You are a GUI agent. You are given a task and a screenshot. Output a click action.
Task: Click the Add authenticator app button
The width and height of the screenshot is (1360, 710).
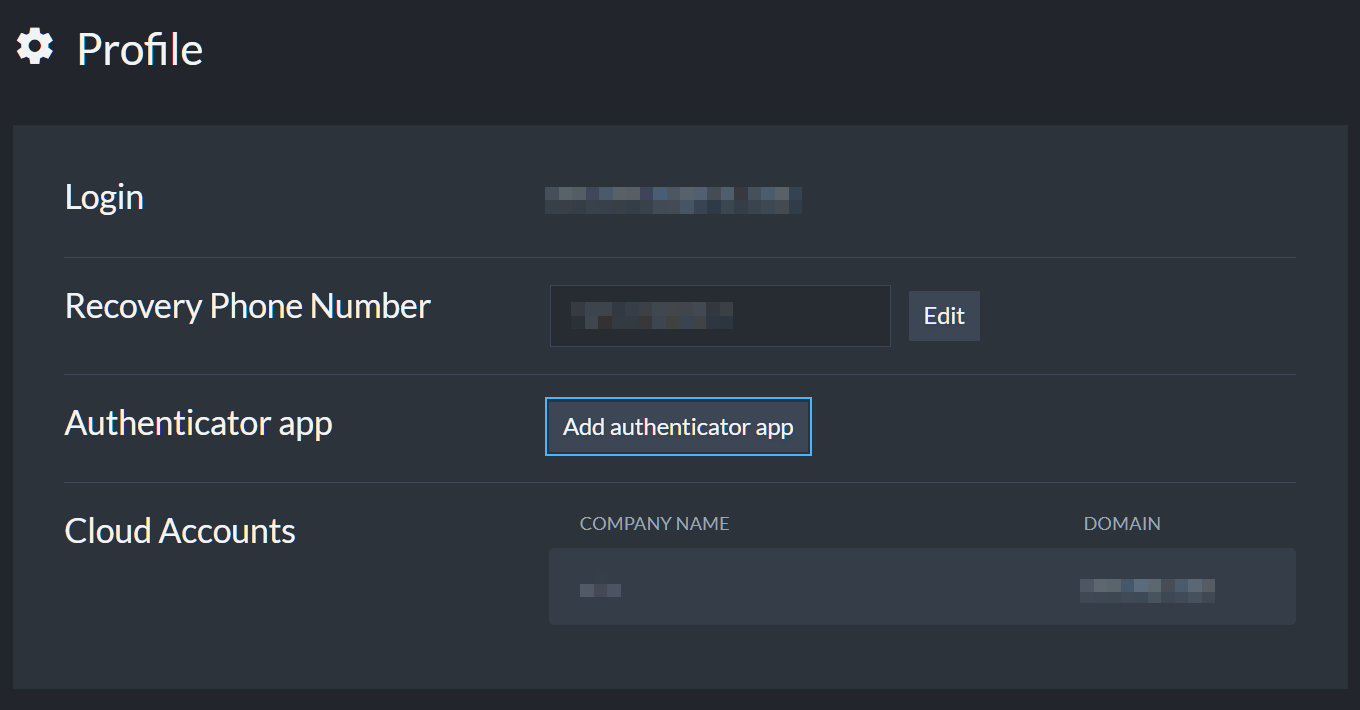click(x=678, y=427)
